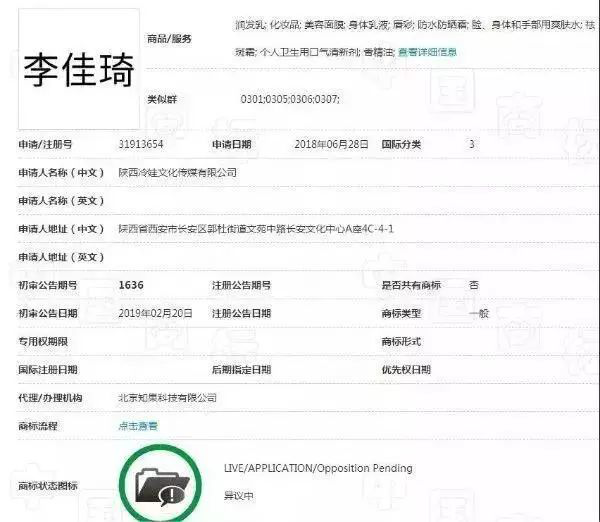Viewport: 600px width, 522px height.
Task: Open the 点击查看 trademark process link
Action: point(138,426)
